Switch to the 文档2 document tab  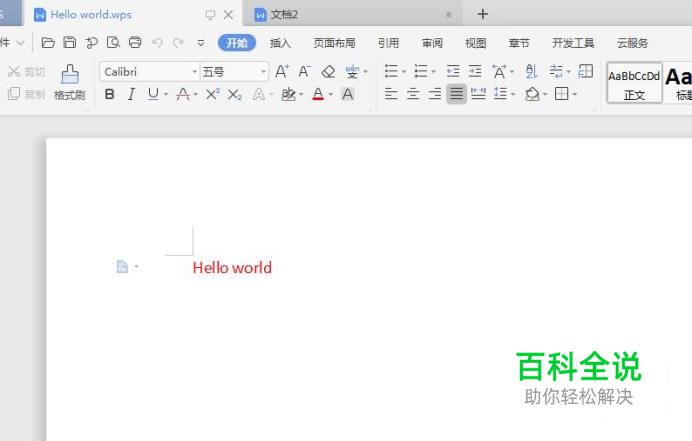(352, 14)
